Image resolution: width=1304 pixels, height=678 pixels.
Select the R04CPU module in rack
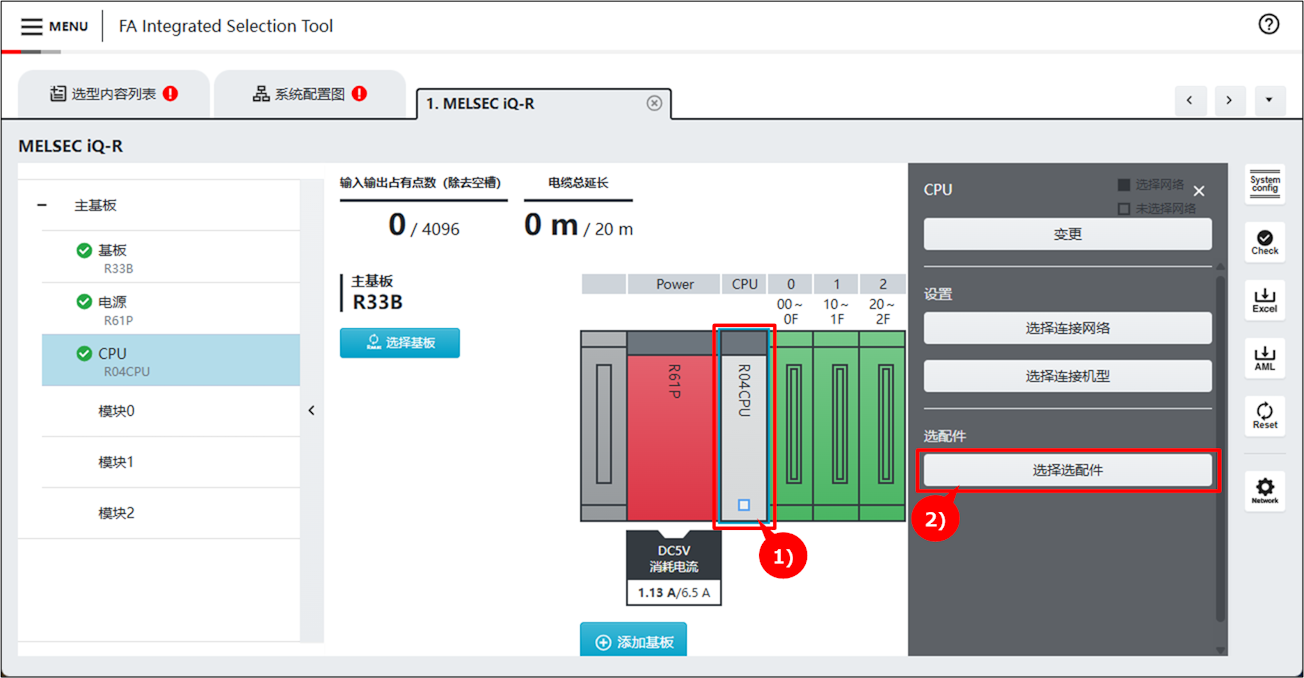(743, 425)
